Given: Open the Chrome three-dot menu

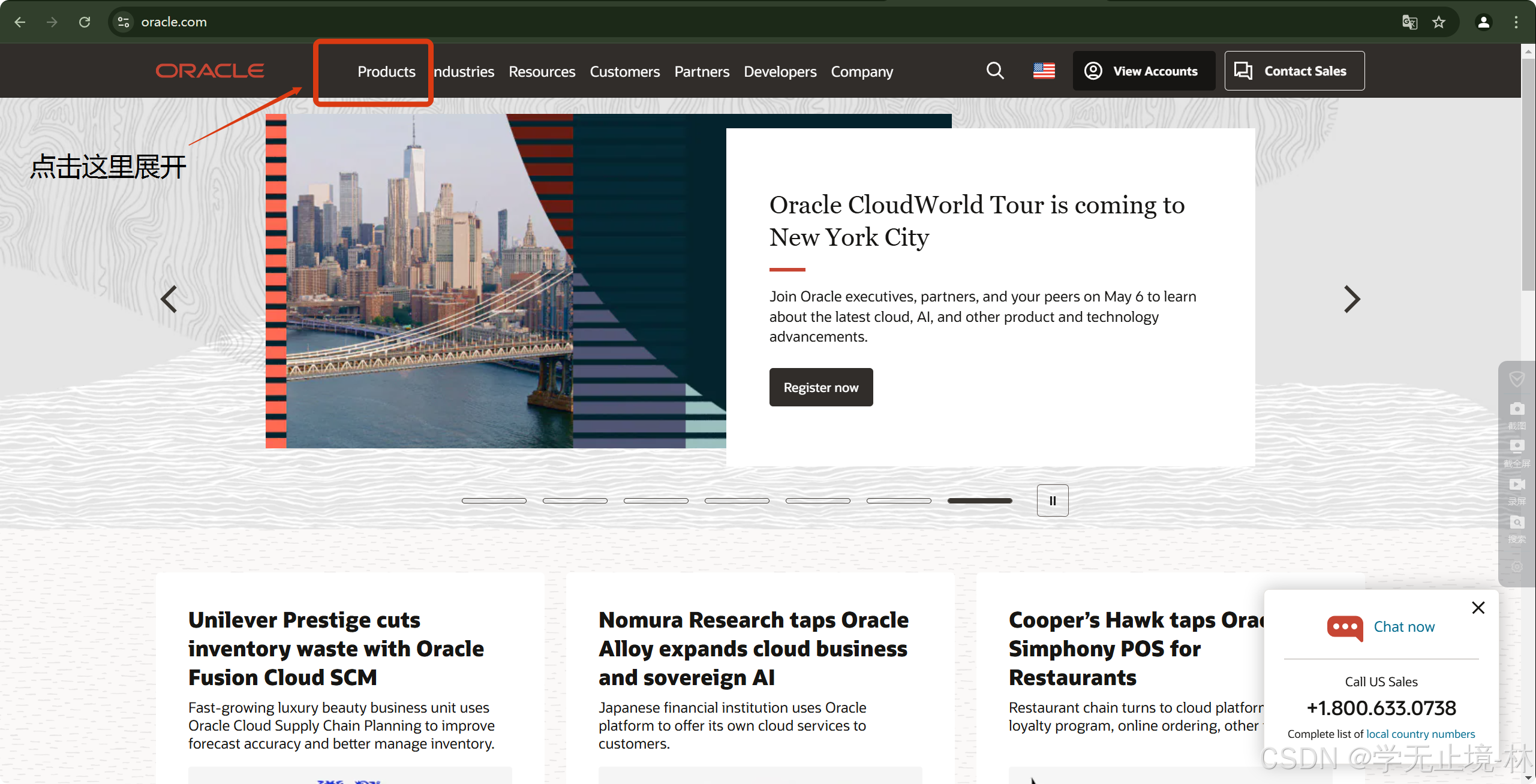Looking at the screenshot, I should 1516,22.
